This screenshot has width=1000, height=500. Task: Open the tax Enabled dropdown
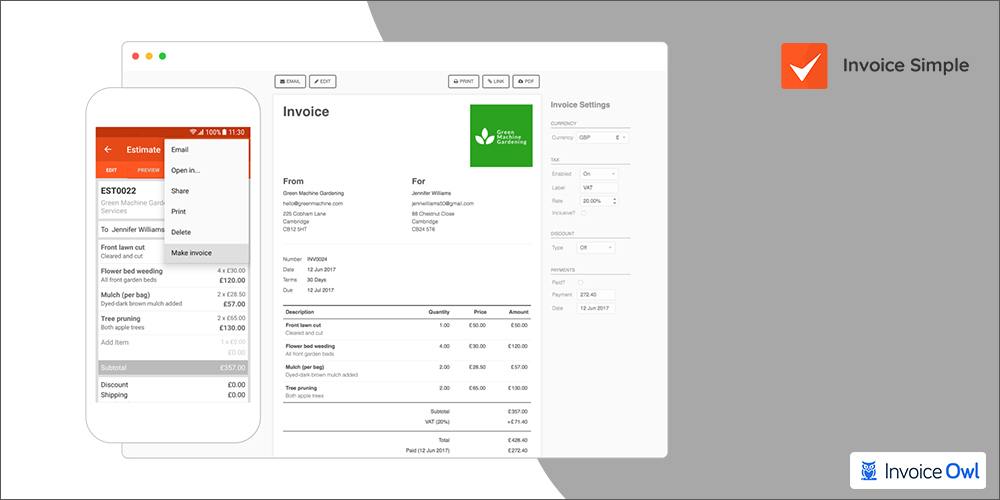coord(598,174)
